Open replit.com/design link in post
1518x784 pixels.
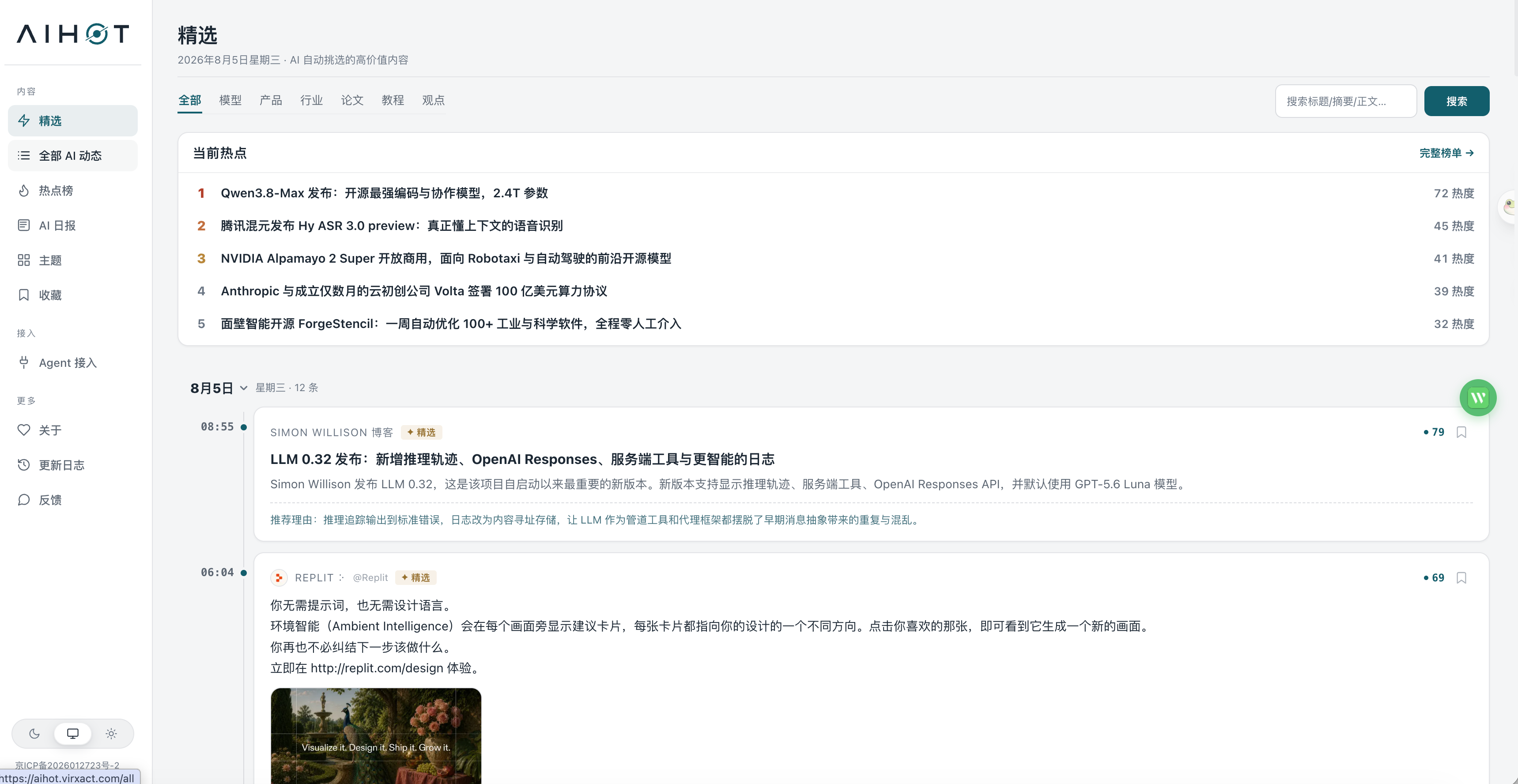[377, 668]
